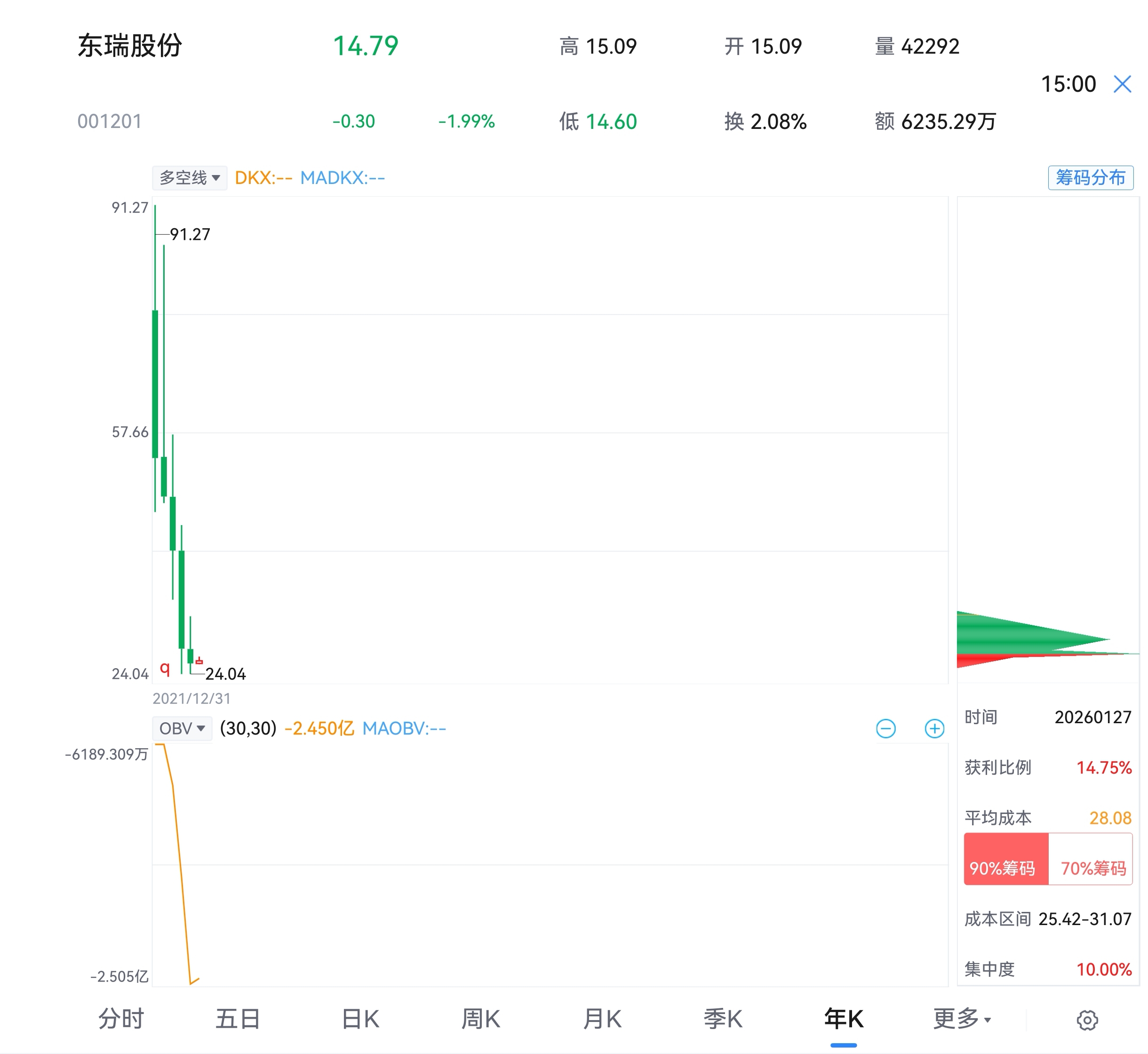Click the 东瑞股份 stock name
The image size is (1148, 1054).
(x=129, y=46)
